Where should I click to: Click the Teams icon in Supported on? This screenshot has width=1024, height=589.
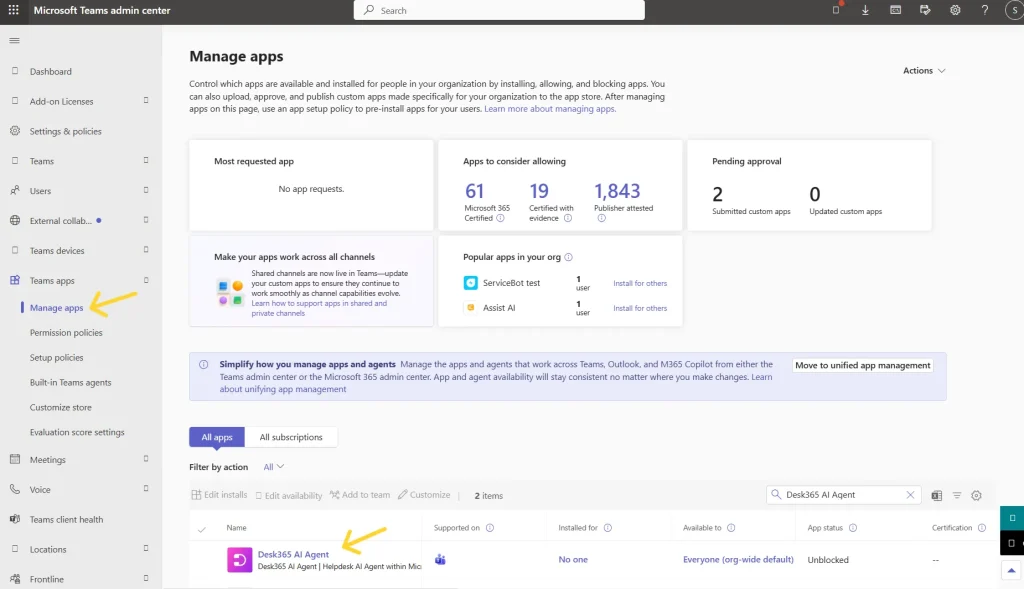click(x=440, y=560)
